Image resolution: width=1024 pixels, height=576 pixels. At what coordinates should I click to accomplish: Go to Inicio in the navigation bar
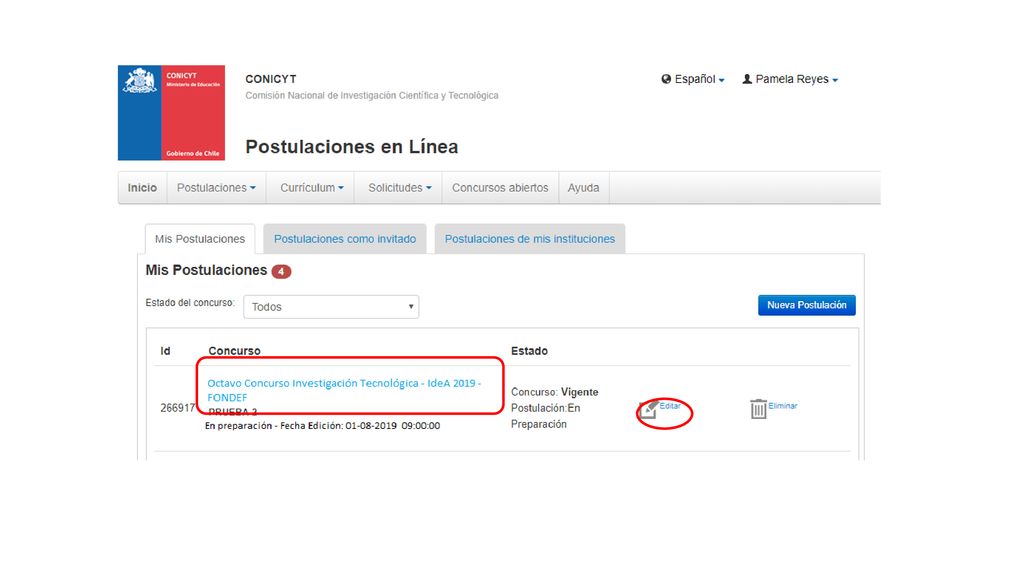142,187
